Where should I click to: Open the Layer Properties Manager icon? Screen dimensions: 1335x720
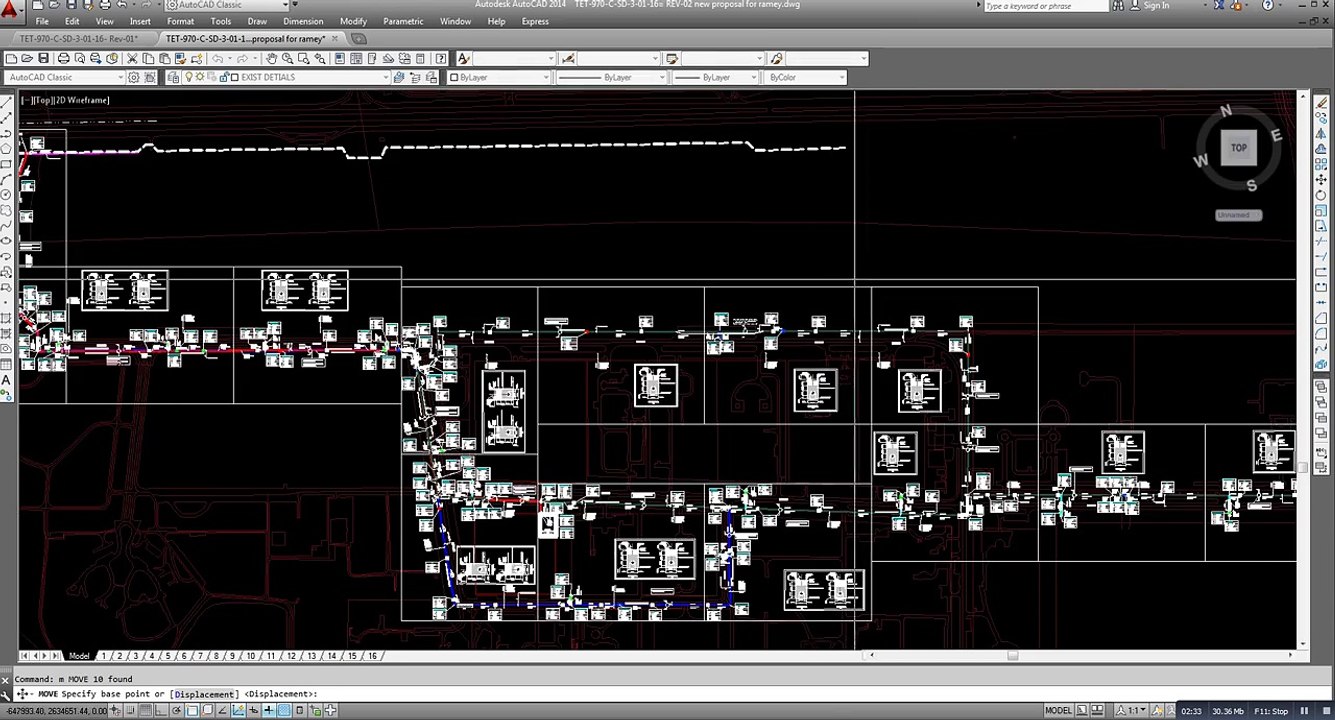173,77
